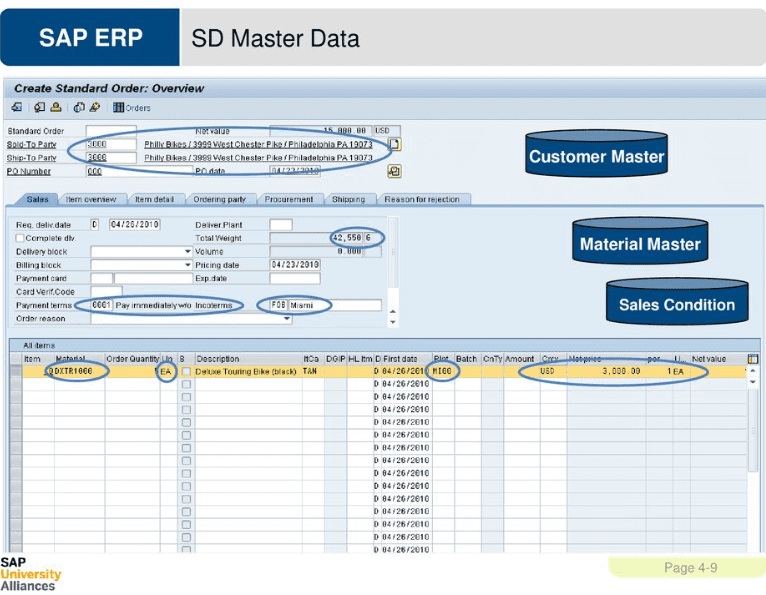This screenshot has width=766, height=595.
Task: Click the Incoterms FOB code field
Action: 278,305
